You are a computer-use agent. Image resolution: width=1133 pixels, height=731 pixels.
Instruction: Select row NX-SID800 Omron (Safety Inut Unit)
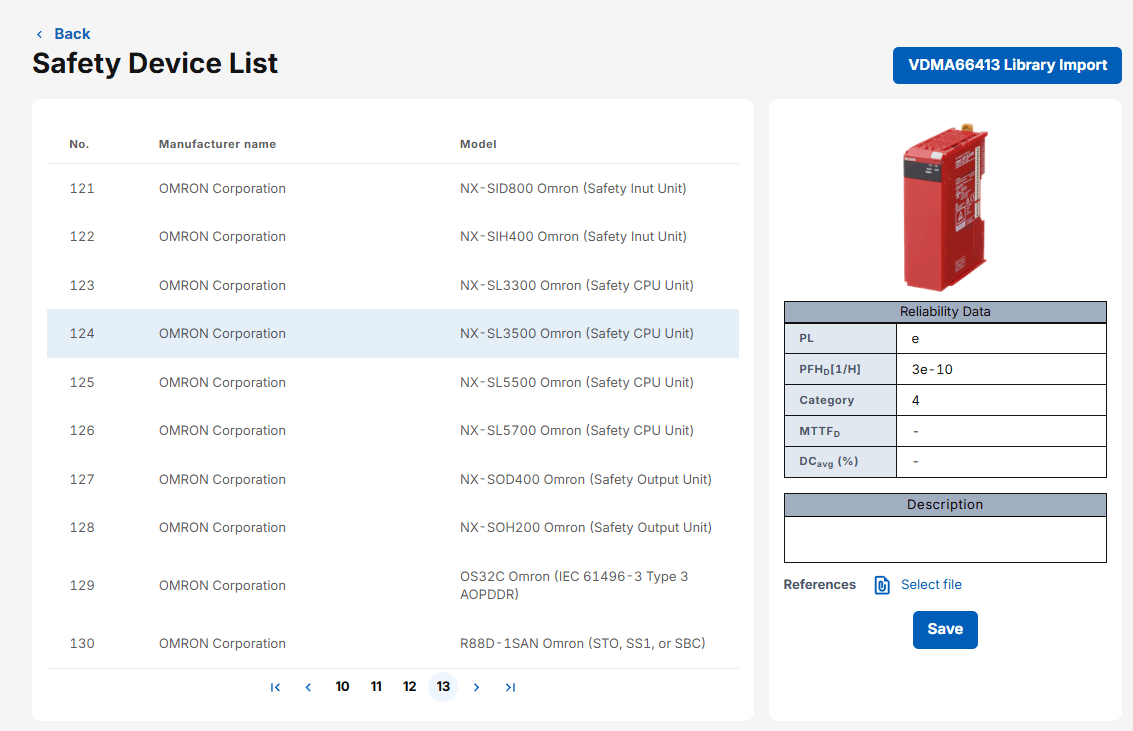393,189
